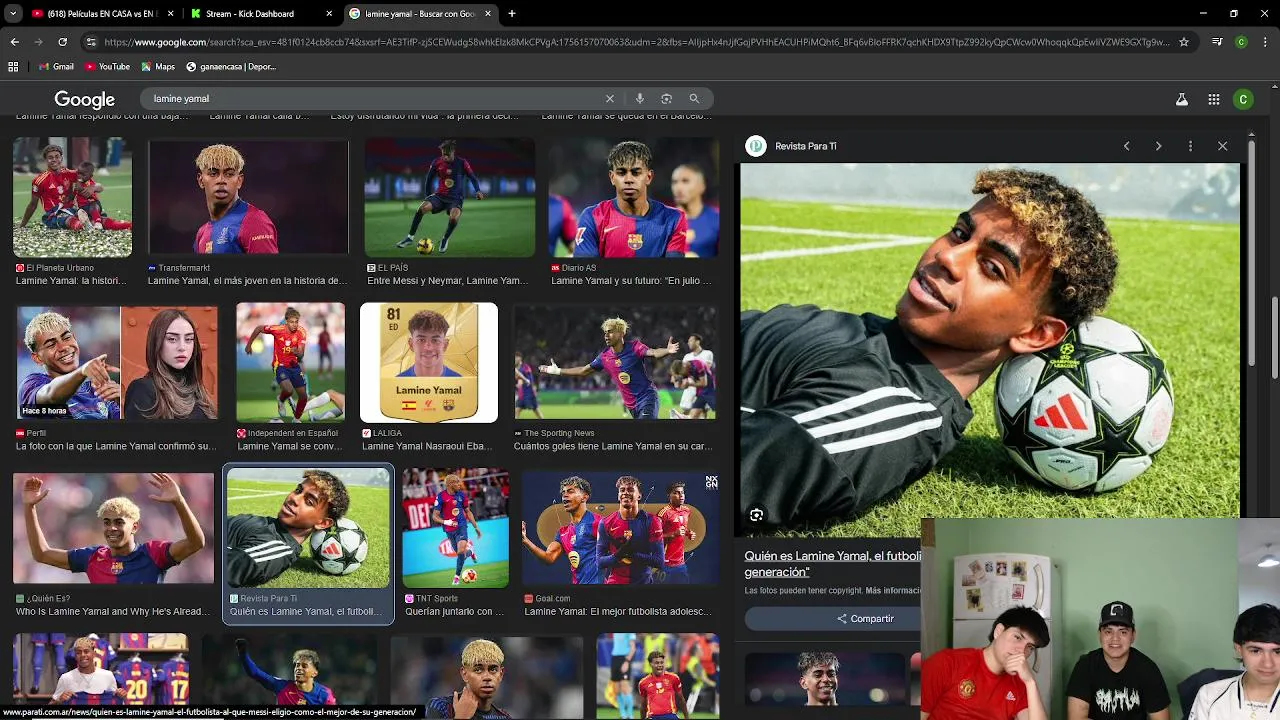Screen dimensions: 1280x720
Task: Open ¿Quién Es? image thumbnail
Action: (x=113, y=528)
